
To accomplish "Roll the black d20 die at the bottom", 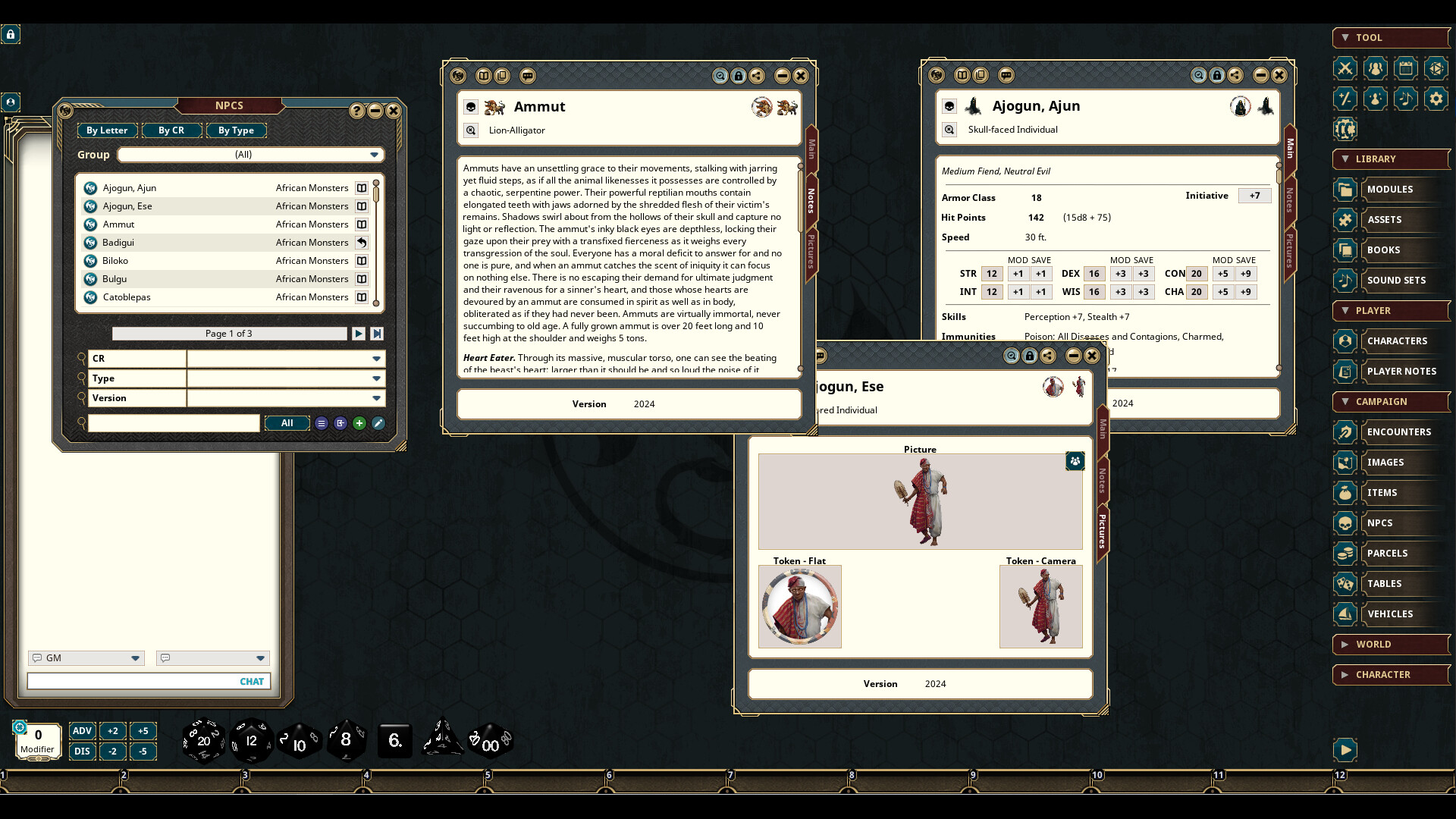I will pyautogui.click(x=203, y=741).
